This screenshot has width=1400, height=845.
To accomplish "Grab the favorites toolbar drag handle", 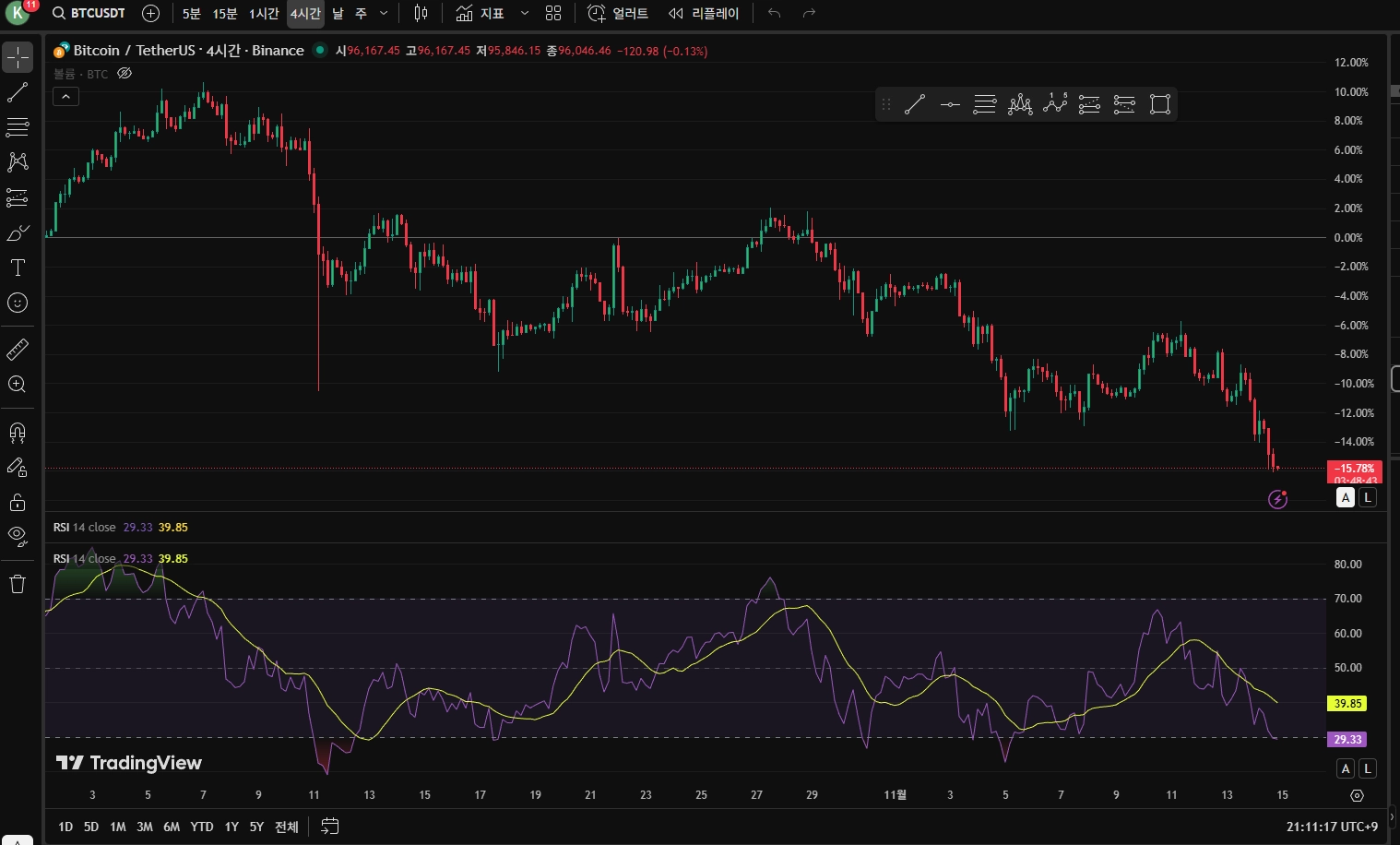I will [x=886, y=104].
